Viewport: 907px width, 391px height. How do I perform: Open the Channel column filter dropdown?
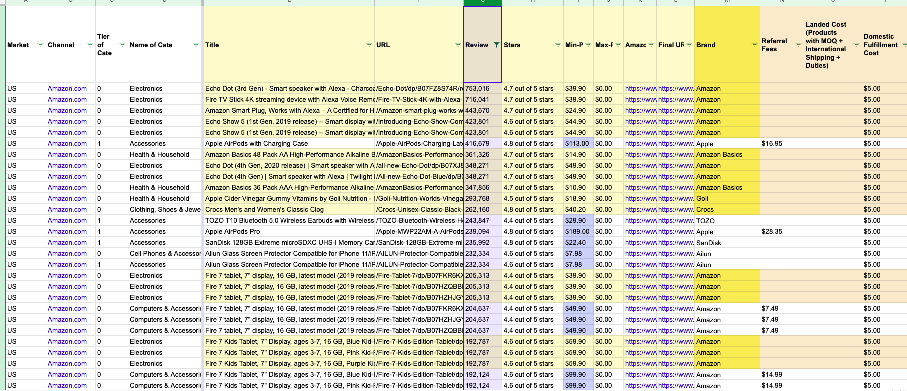click(x=89, y=45)
